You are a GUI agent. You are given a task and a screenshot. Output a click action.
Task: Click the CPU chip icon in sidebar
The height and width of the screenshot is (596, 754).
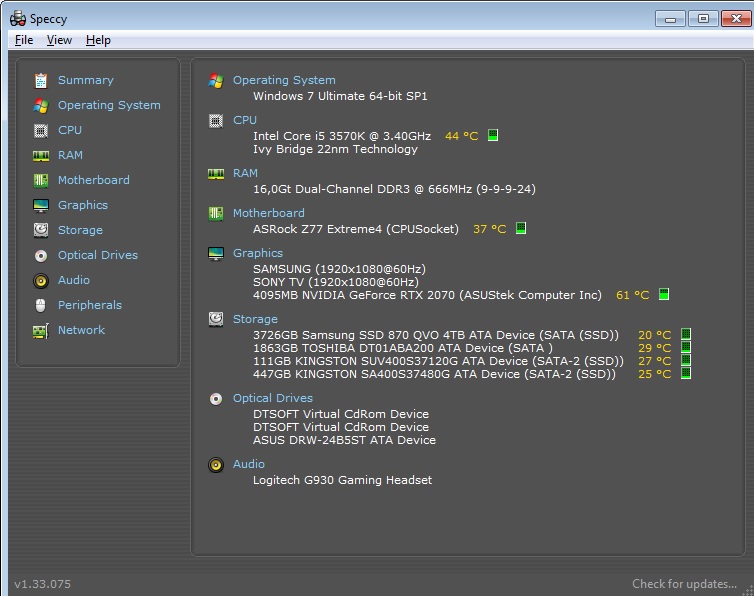[x=41, y=130]
